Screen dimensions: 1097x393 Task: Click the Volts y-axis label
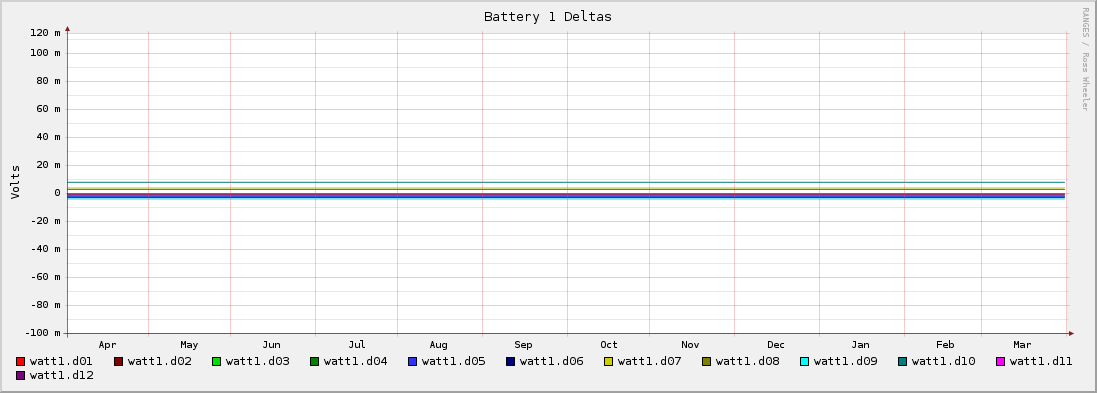click(x=15, y=182)
